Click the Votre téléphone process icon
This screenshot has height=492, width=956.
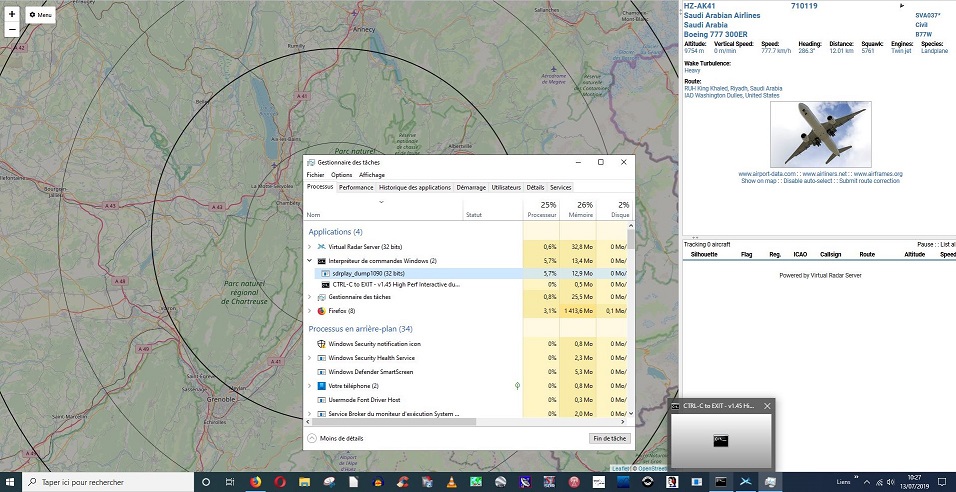[321, 386]
